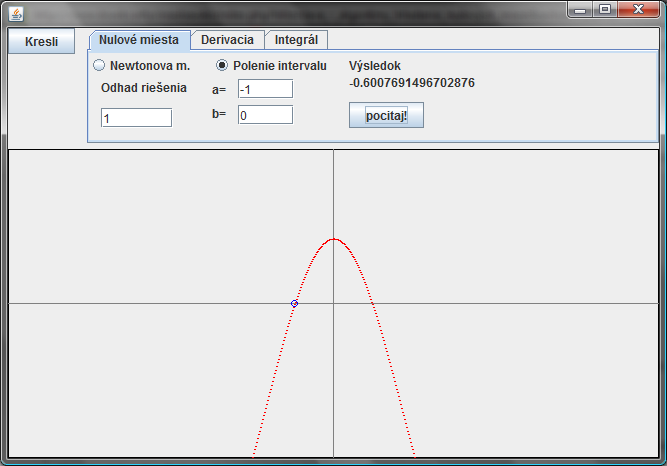Click the blue root marker on graph
This screenshot has height=466, width=667.
tap(294, 303)
